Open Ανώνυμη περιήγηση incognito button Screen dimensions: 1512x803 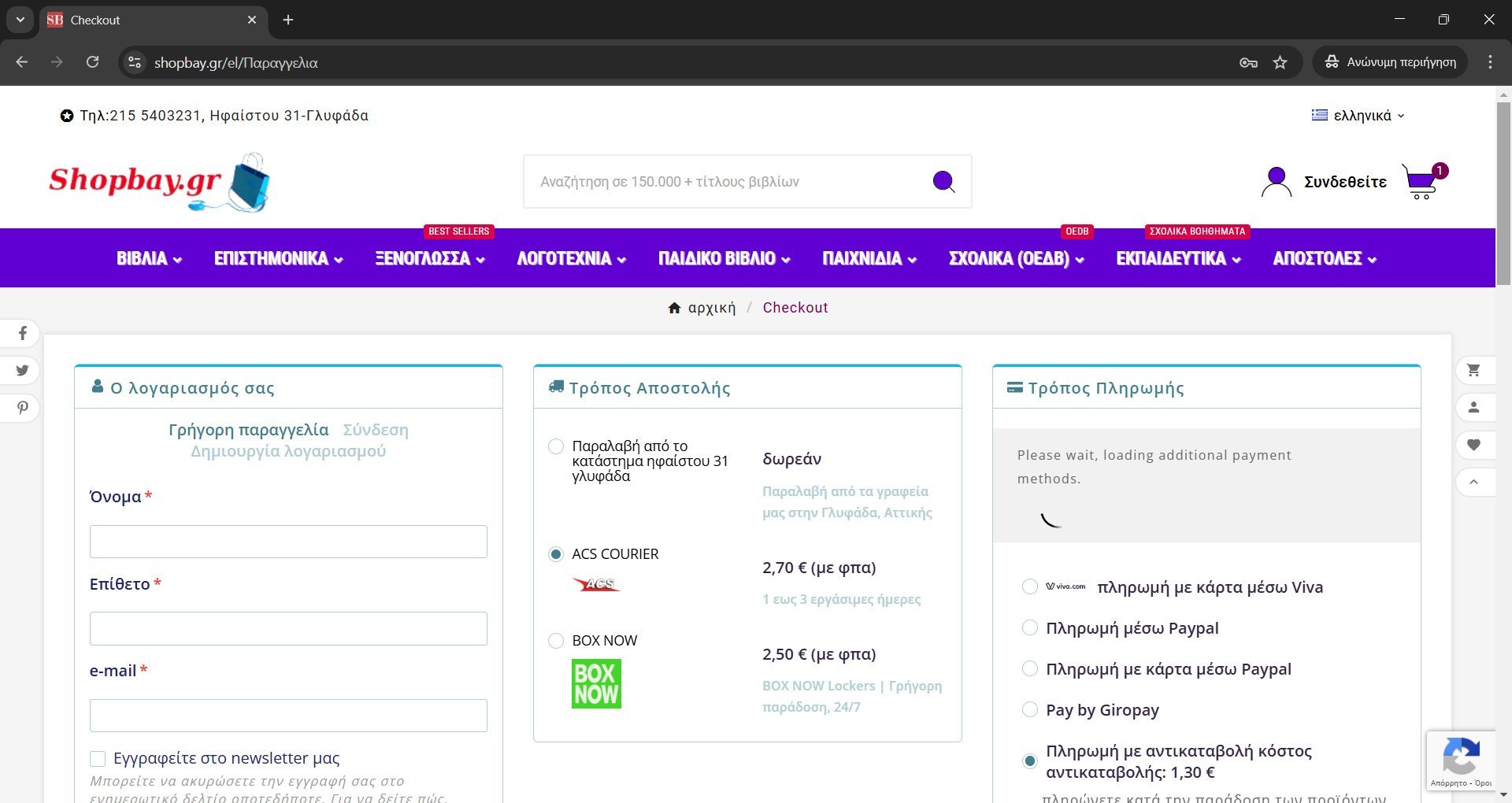click(1390, 62)
